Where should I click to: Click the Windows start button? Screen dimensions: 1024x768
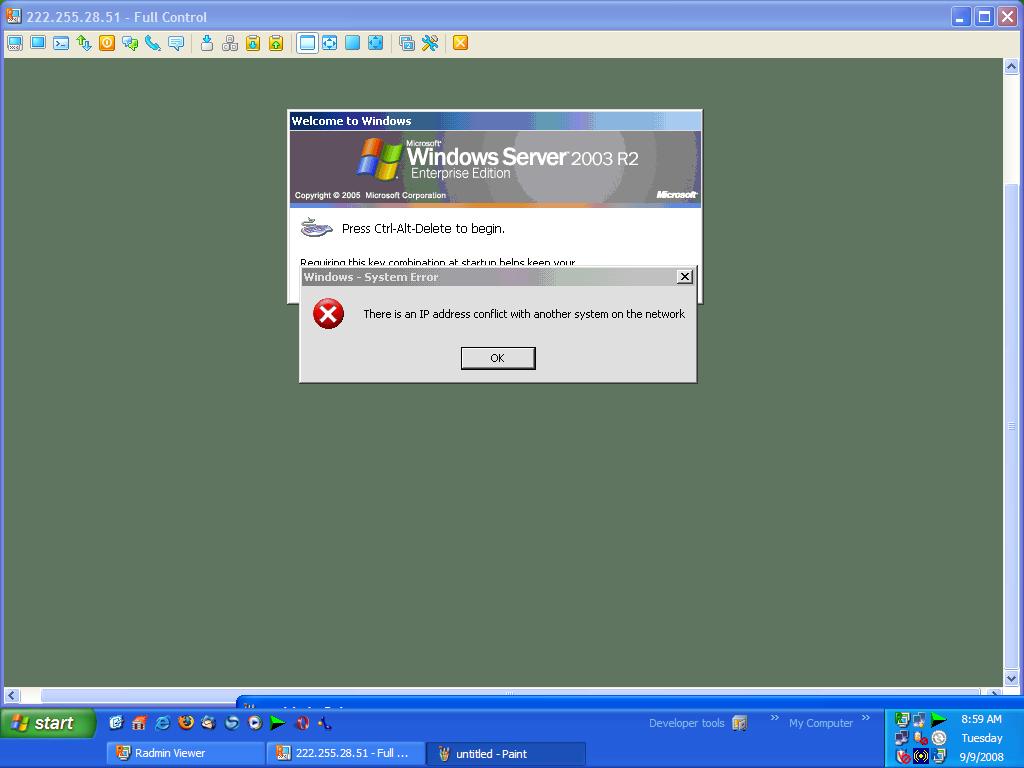48,723
